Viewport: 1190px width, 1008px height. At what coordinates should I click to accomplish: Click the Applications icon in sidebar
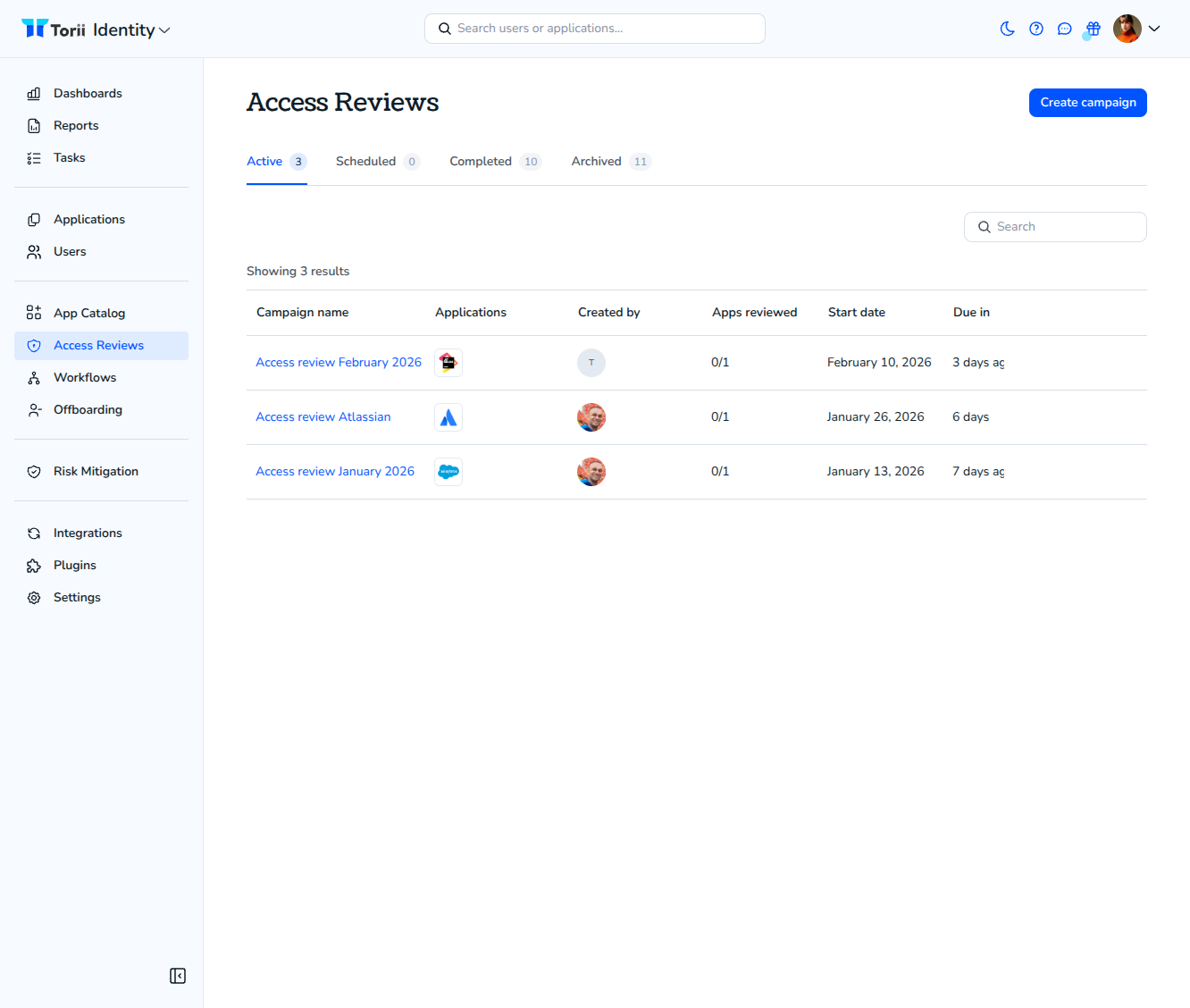34,220
